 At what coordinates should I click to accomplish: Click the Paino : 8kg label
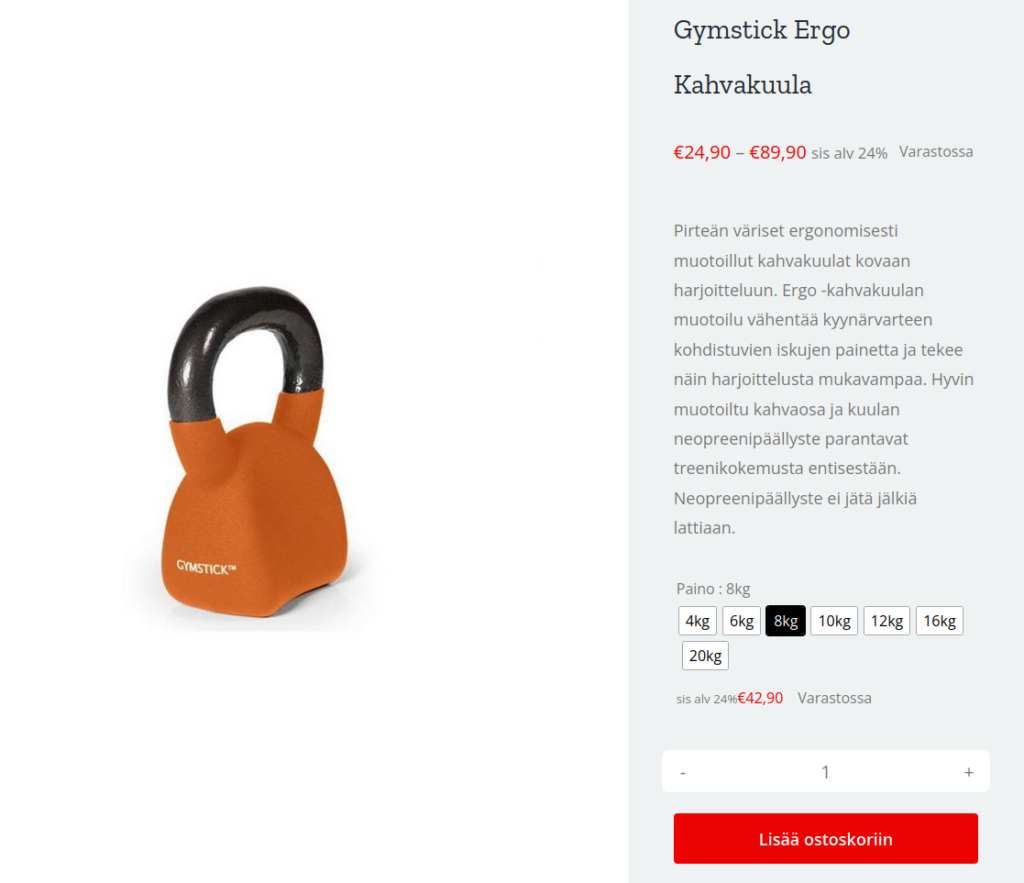(713, 588)
